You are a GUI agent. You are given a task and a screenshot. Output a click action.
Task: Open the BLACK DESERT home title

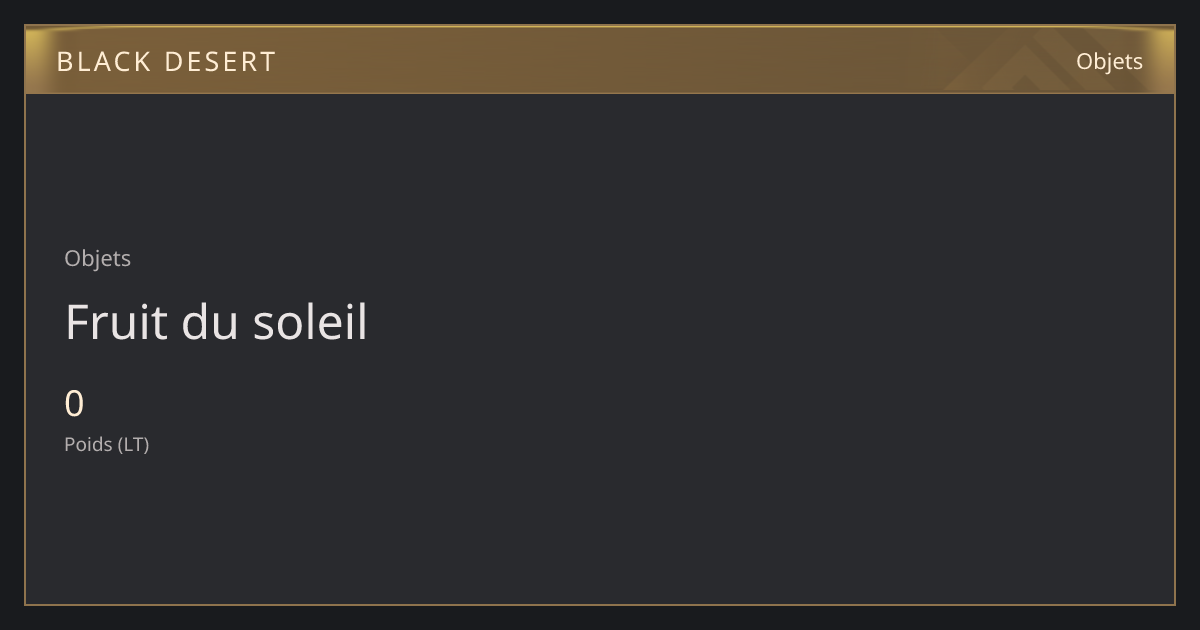166,62
